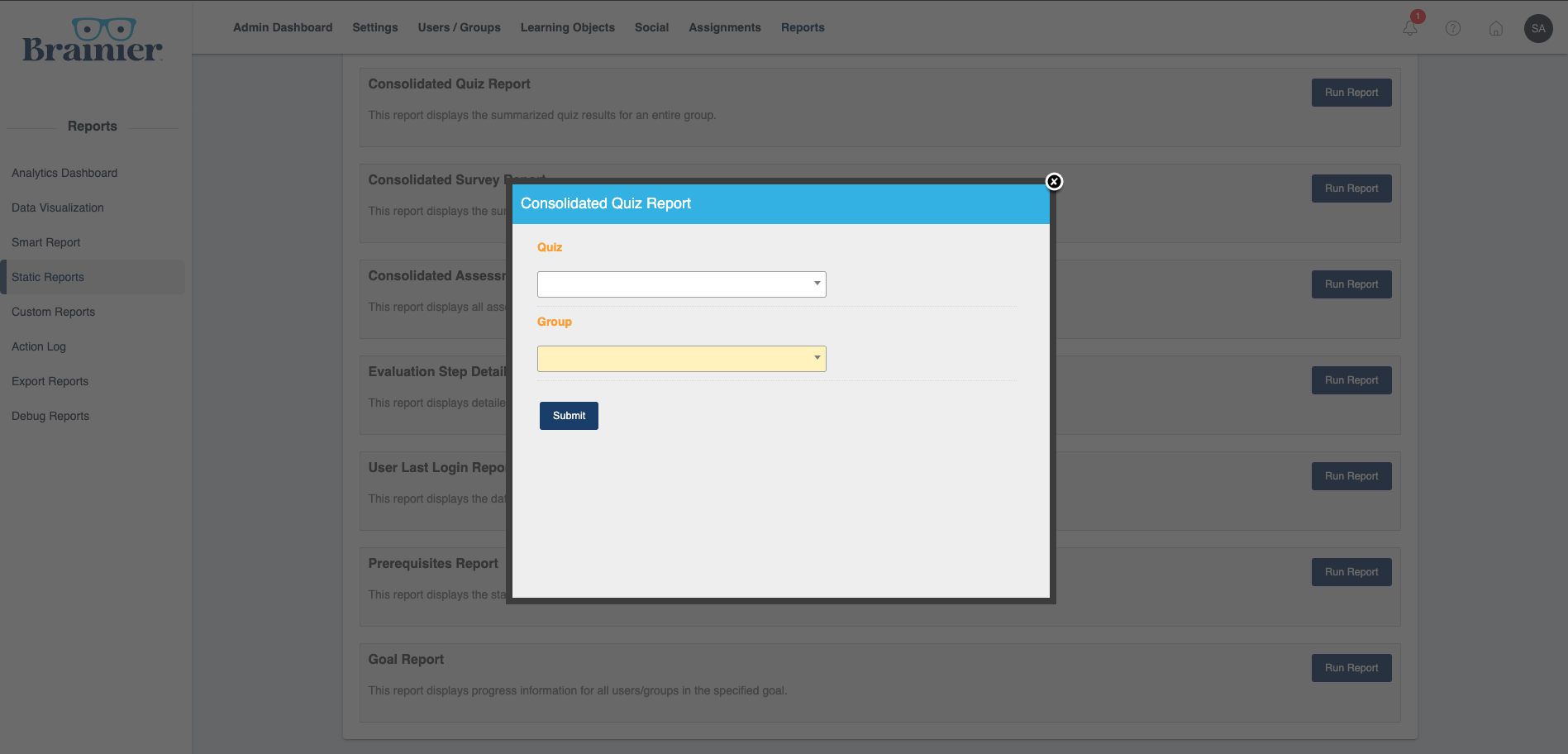The image size is (1568, 754).
Task: Run Report for Prerequisites Report
Action: [1351, 572]
